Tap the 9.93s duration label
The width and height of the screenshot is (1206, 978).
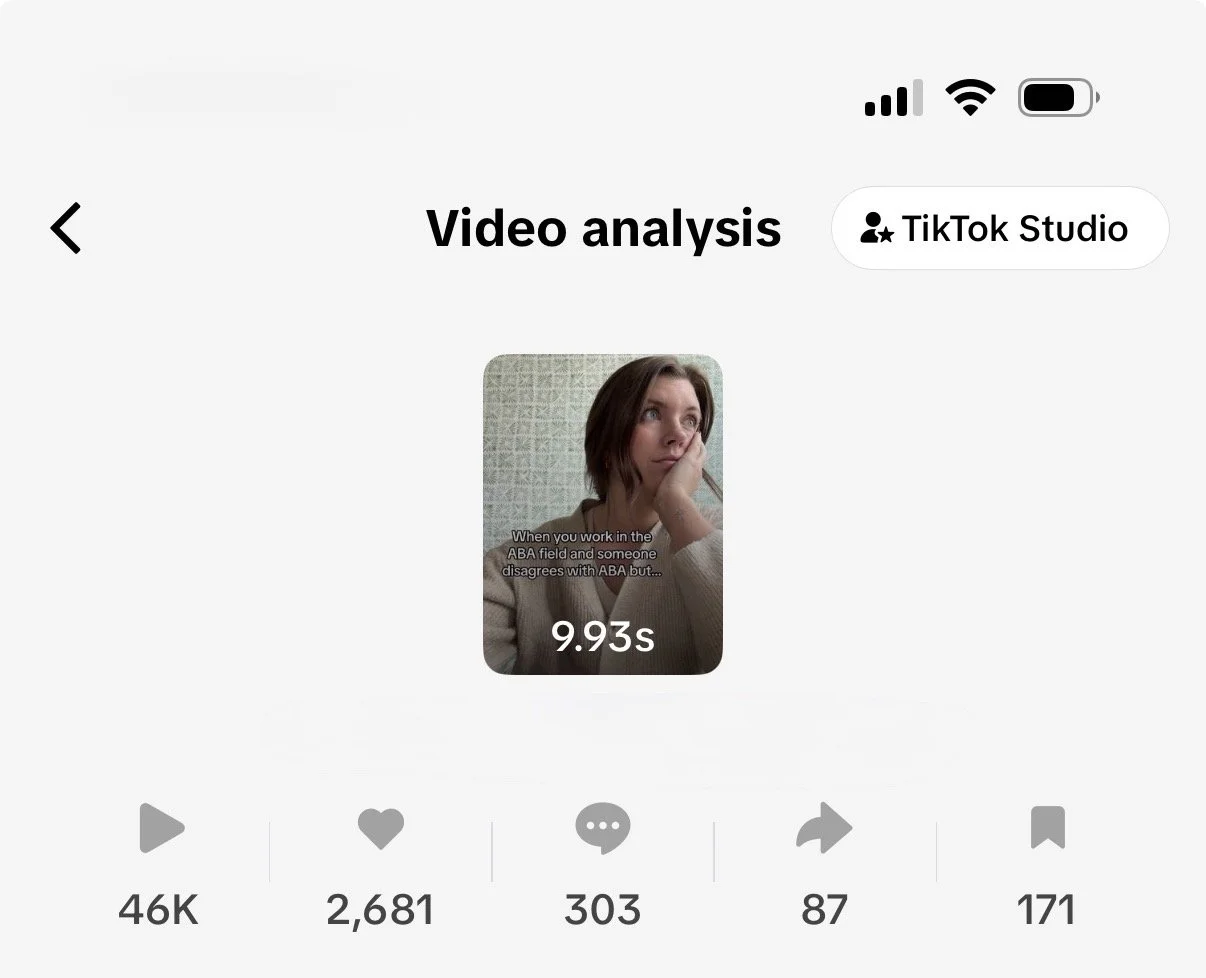[603, 636]
